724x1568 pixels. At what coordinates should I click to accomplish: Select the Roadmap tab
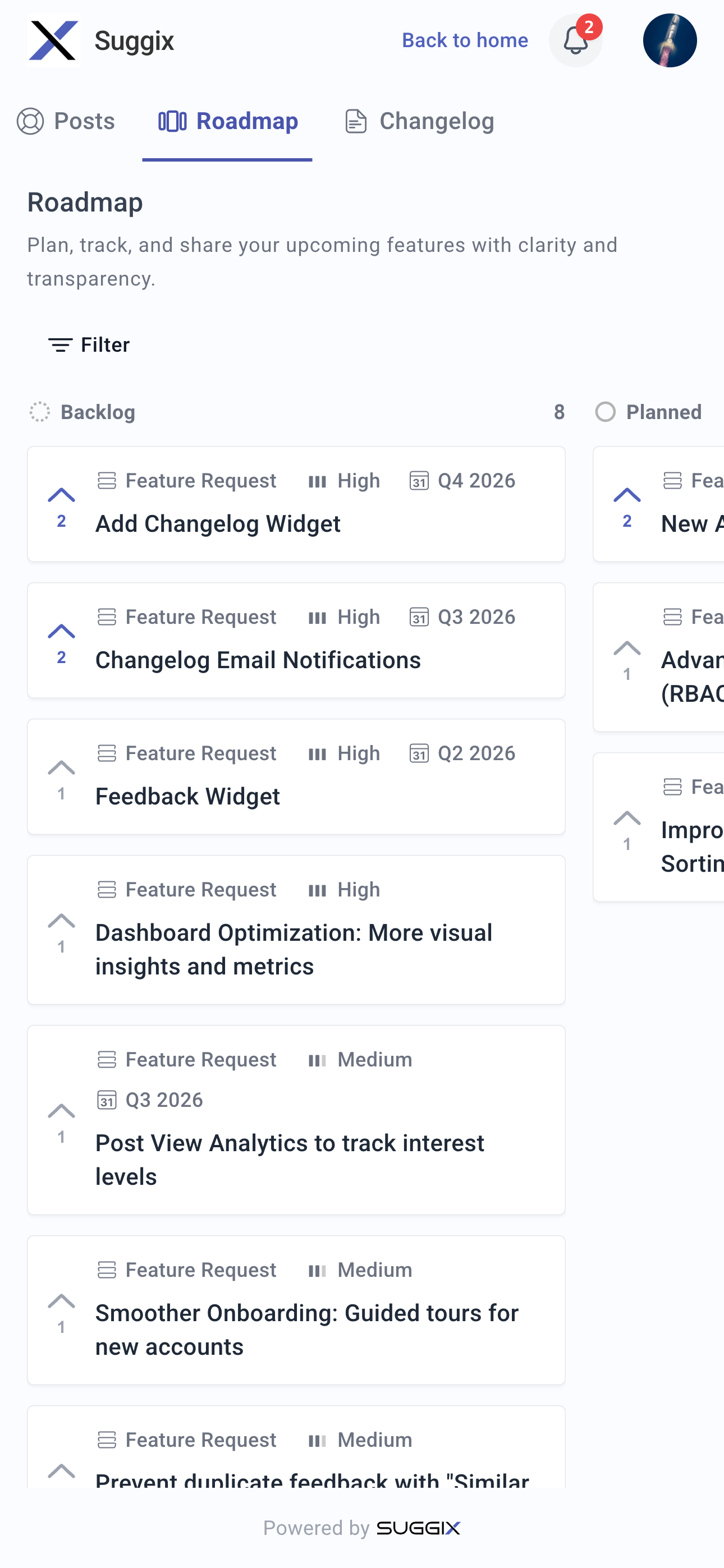228,121
